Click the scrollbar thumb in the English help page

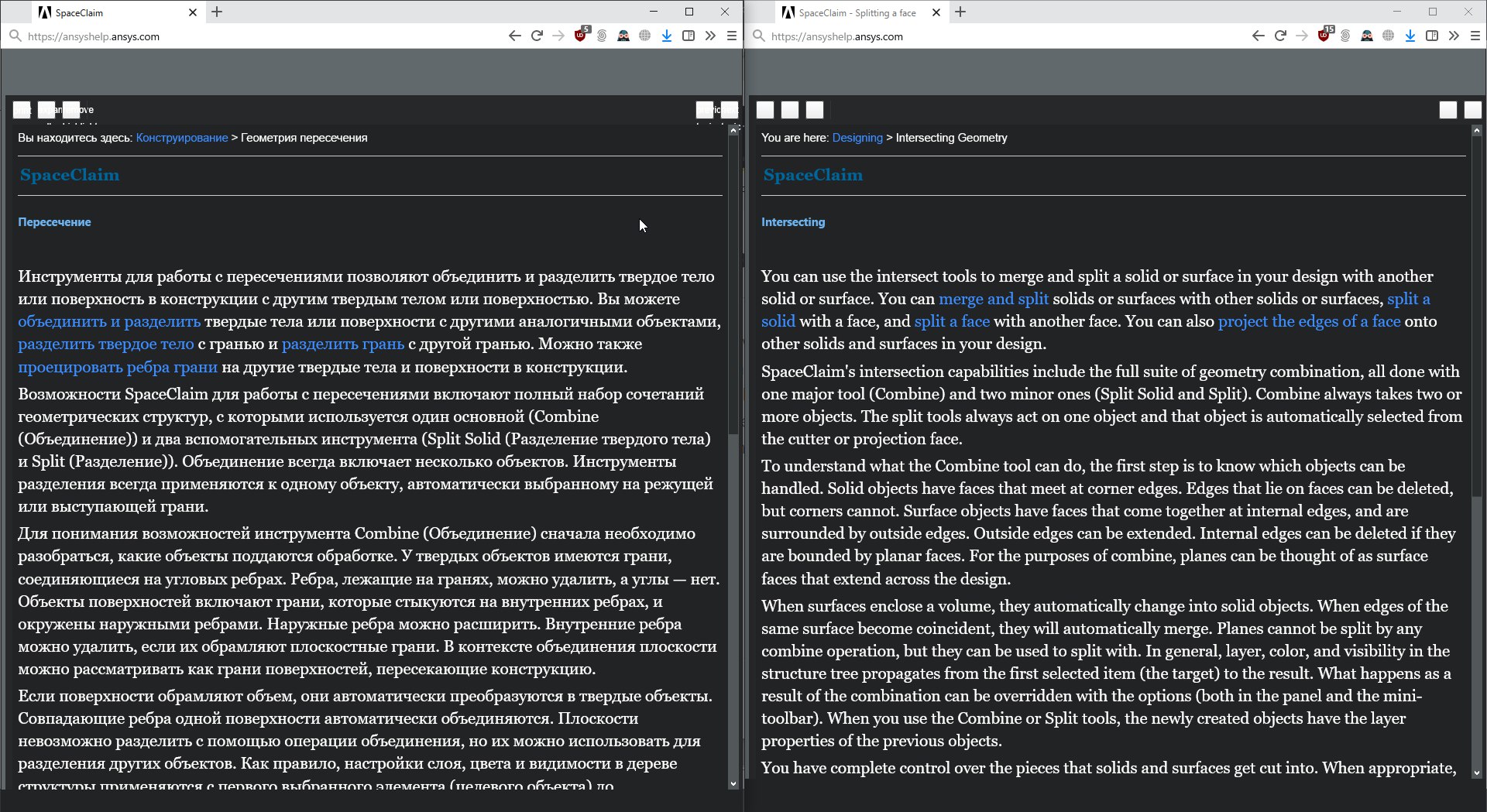(1477, 316)
